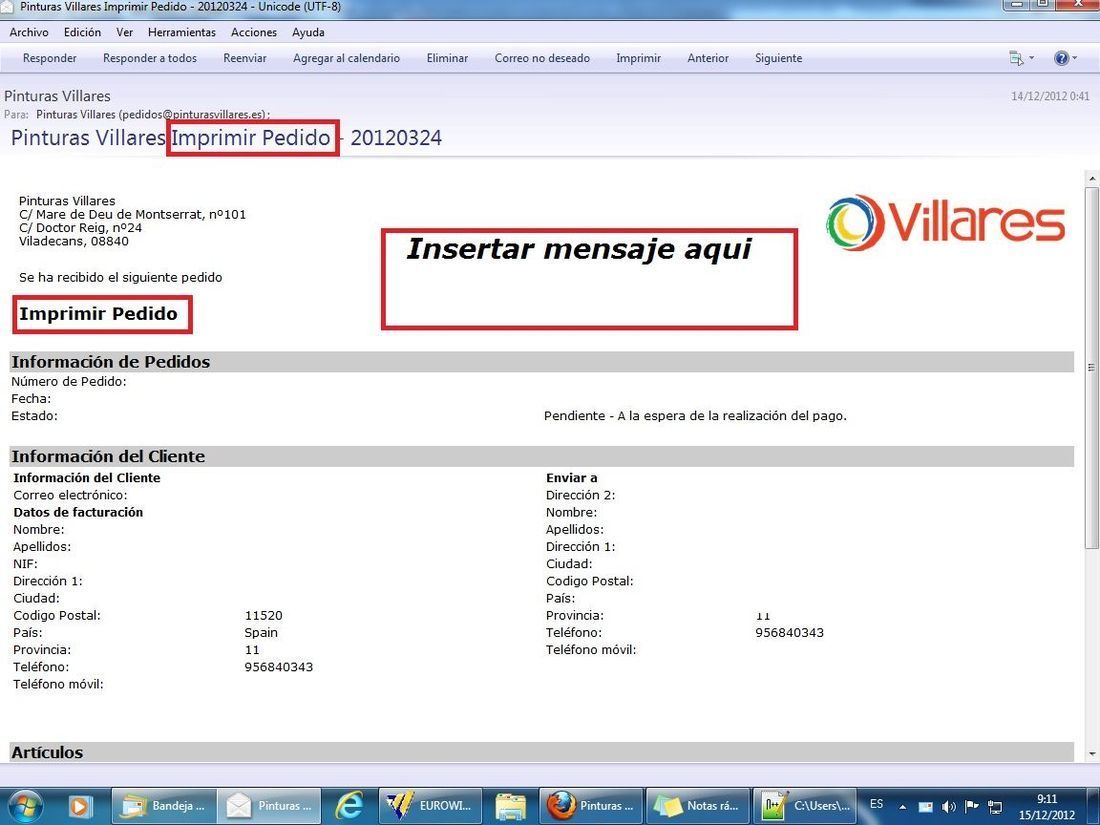This screenshot has height=825, width=1100.
Task: Mark message as Correo no deseado
Action: point(542,58)
